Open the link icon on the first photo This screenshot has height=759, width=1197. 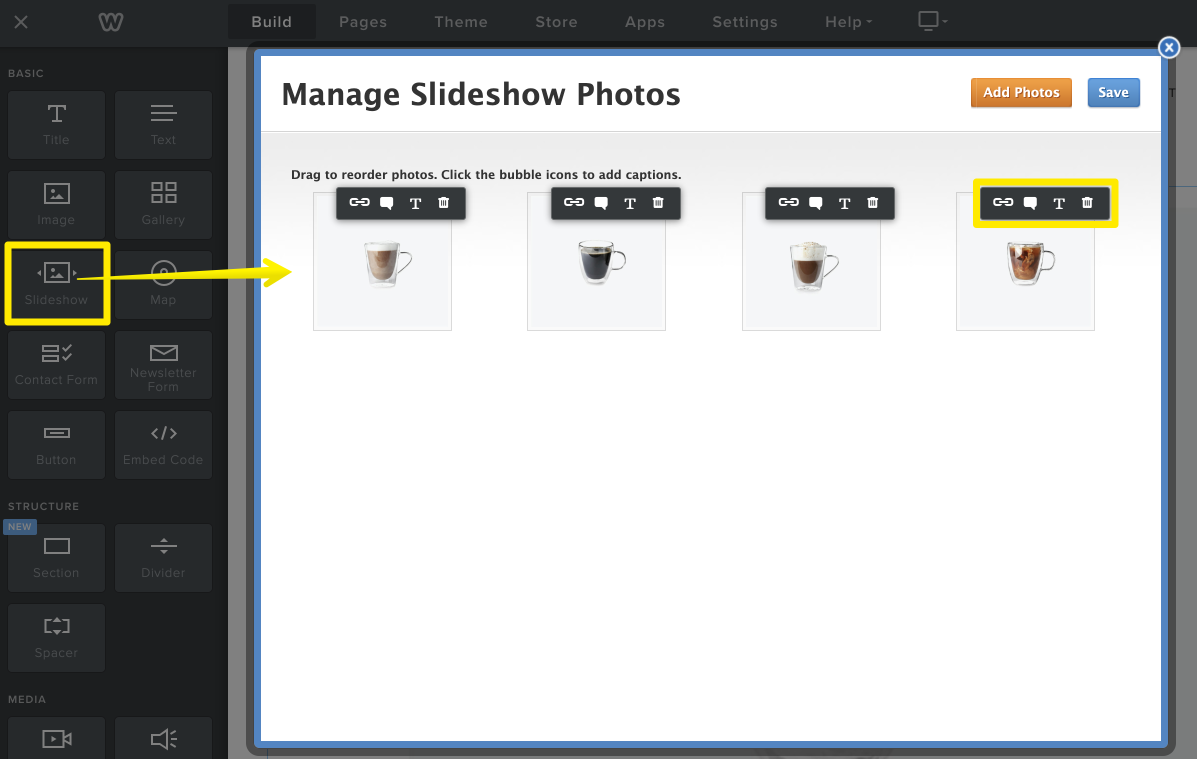[359, 203]
